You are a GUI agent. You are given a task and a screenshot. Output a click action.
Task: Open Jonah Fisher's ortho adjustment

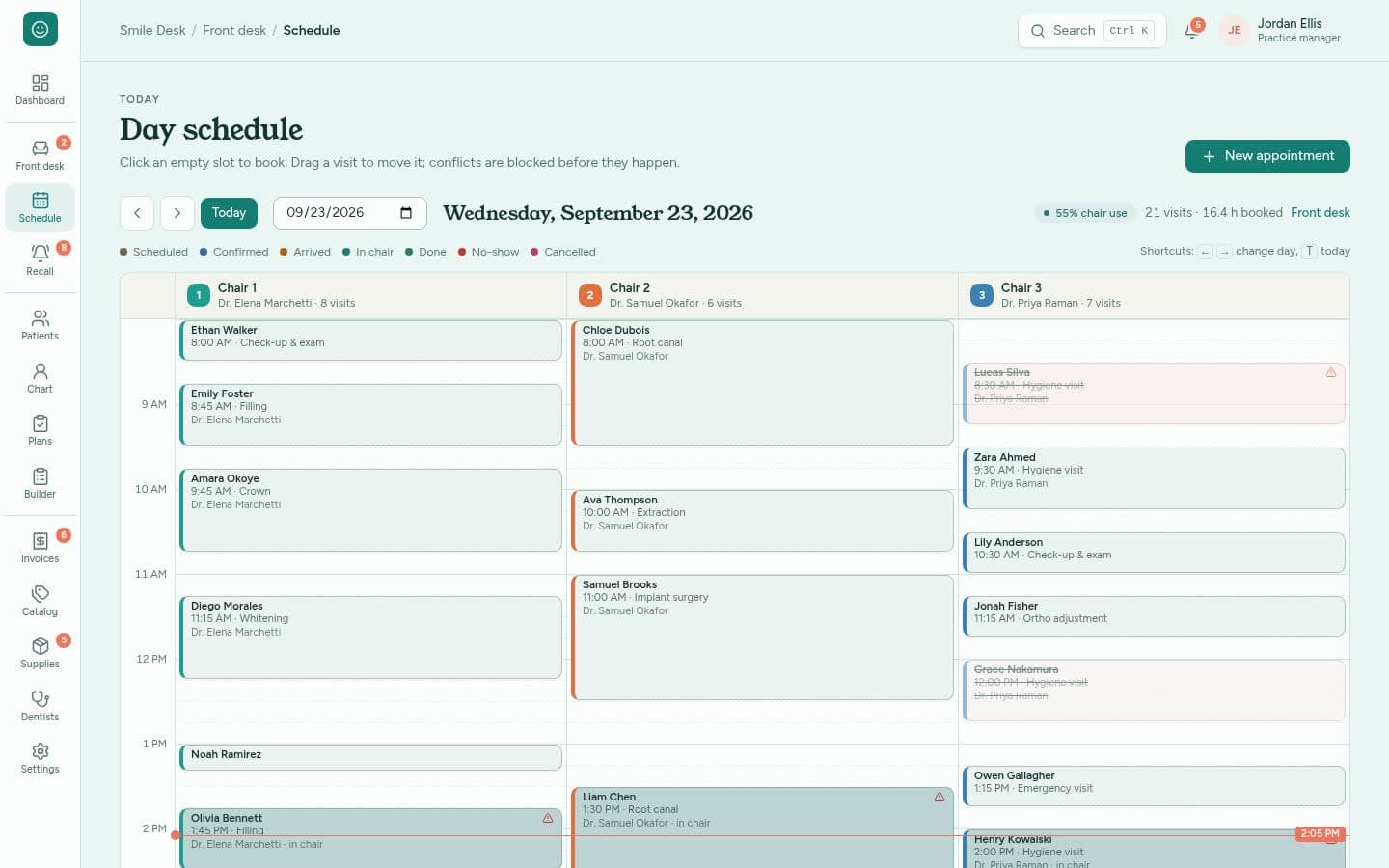pos(1154,616)
